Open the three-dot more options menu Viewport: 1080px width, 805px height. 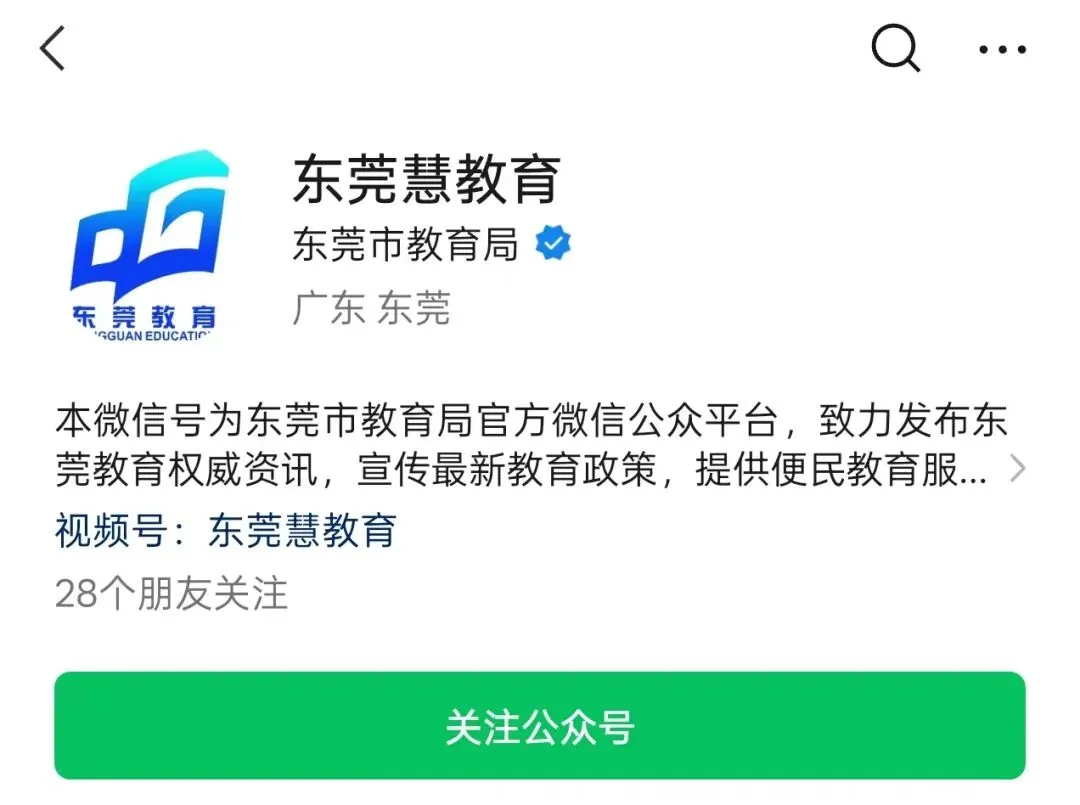point(1002,49)
